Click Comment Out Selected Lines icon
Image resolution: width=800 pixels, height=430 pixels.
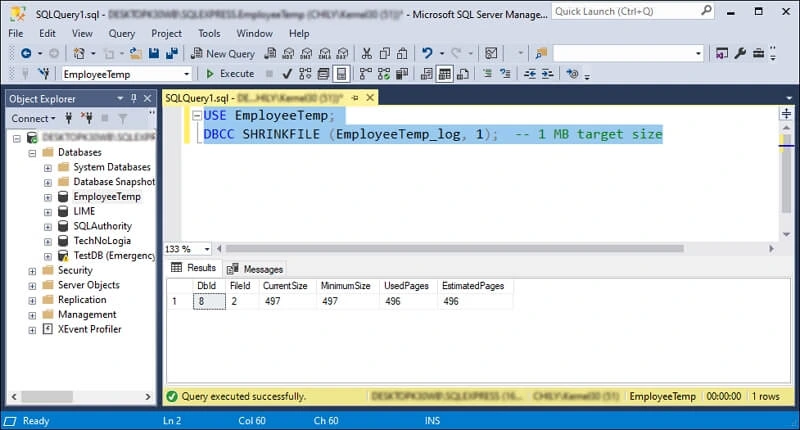[487, 74]
